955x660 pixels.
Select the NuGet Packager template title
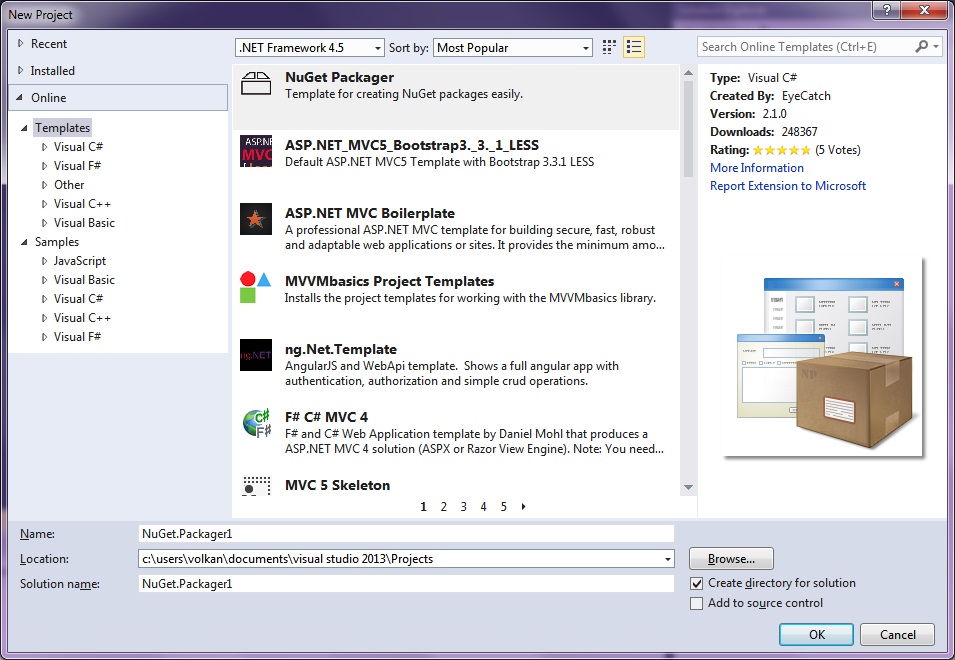pos(339,77)
